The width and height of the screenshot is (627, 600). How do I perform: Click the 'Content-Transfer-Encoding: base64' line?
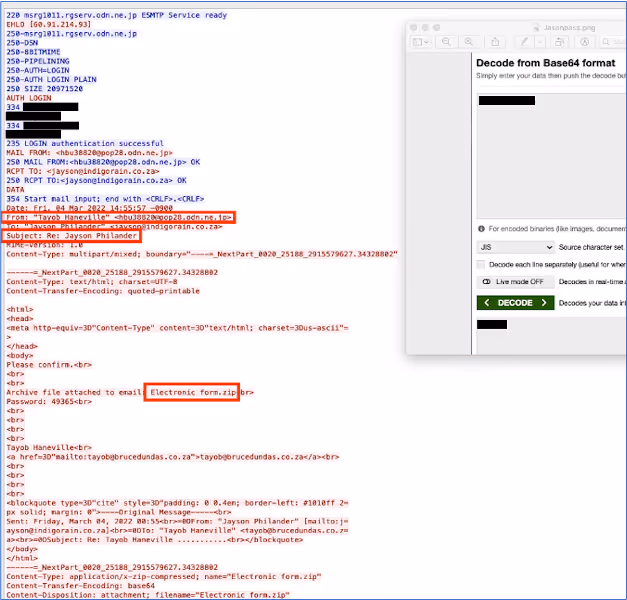point(80,586)
